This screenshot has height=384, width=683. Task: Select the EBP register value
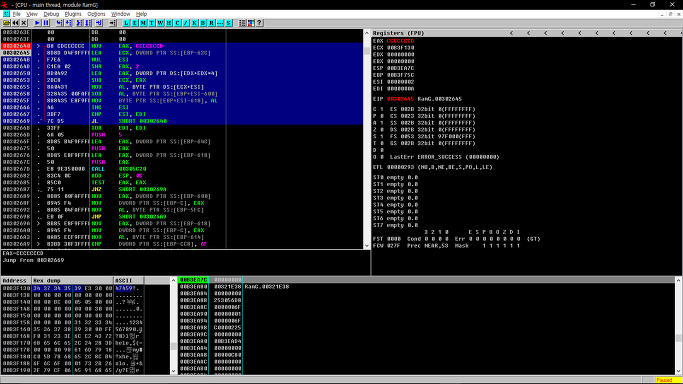[x=400, y=75]
